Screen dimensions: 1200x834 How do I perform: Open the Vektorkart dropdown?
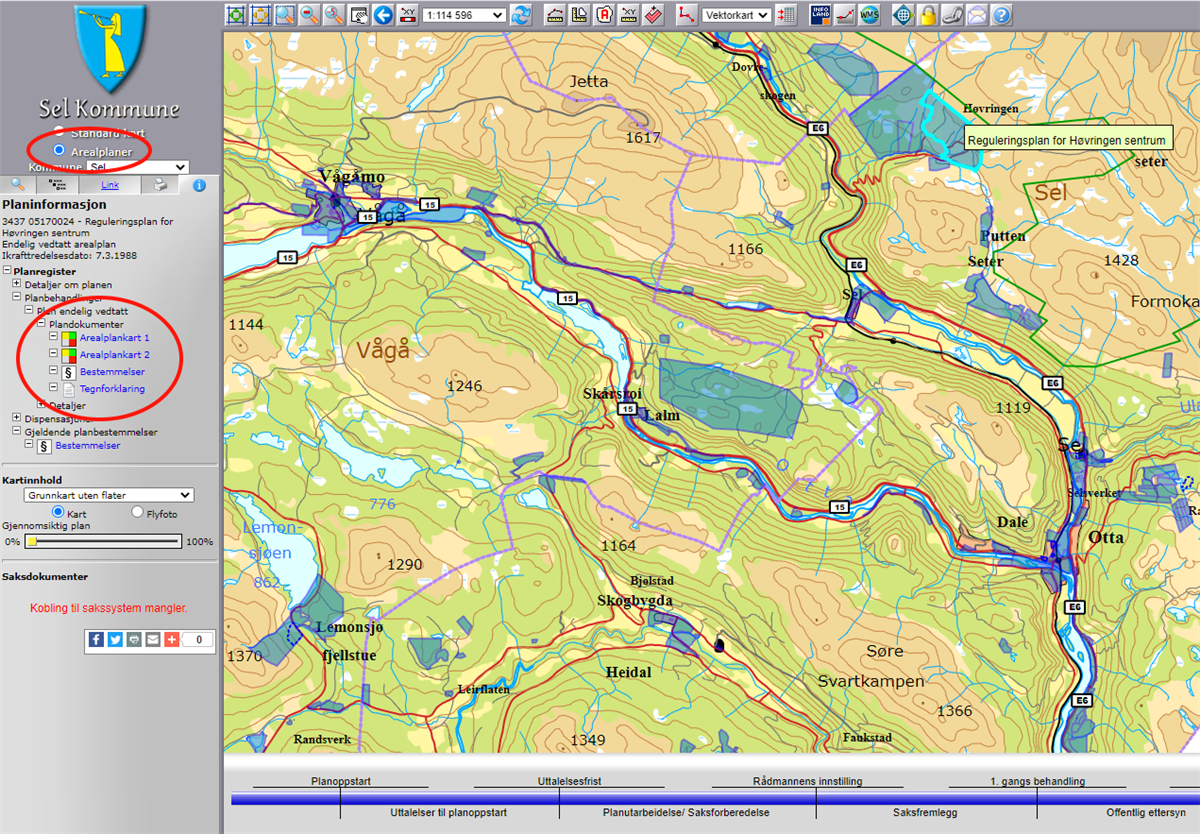point(736,15)
